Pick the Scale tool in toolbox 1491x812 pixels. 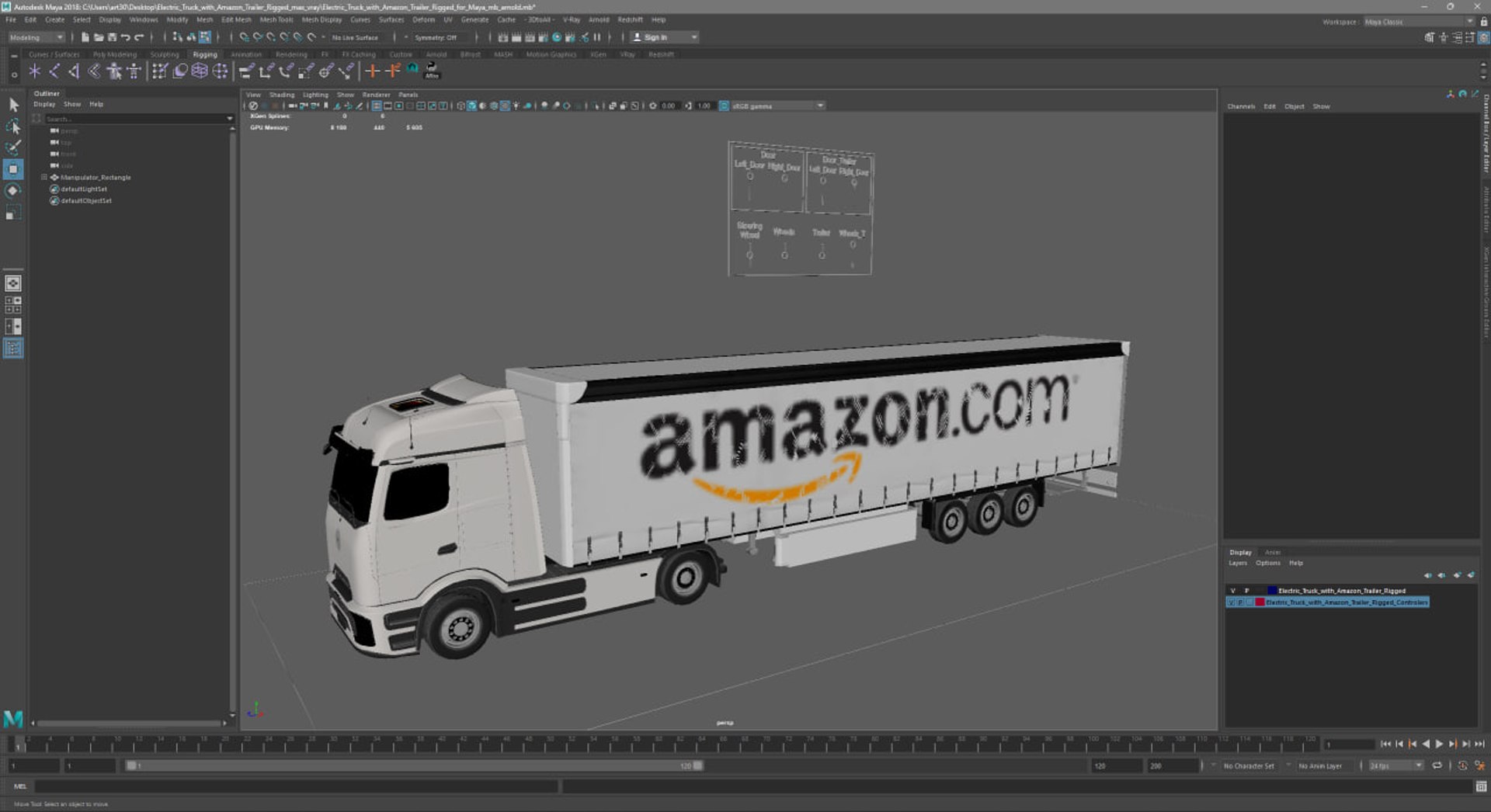pos(13,213)
